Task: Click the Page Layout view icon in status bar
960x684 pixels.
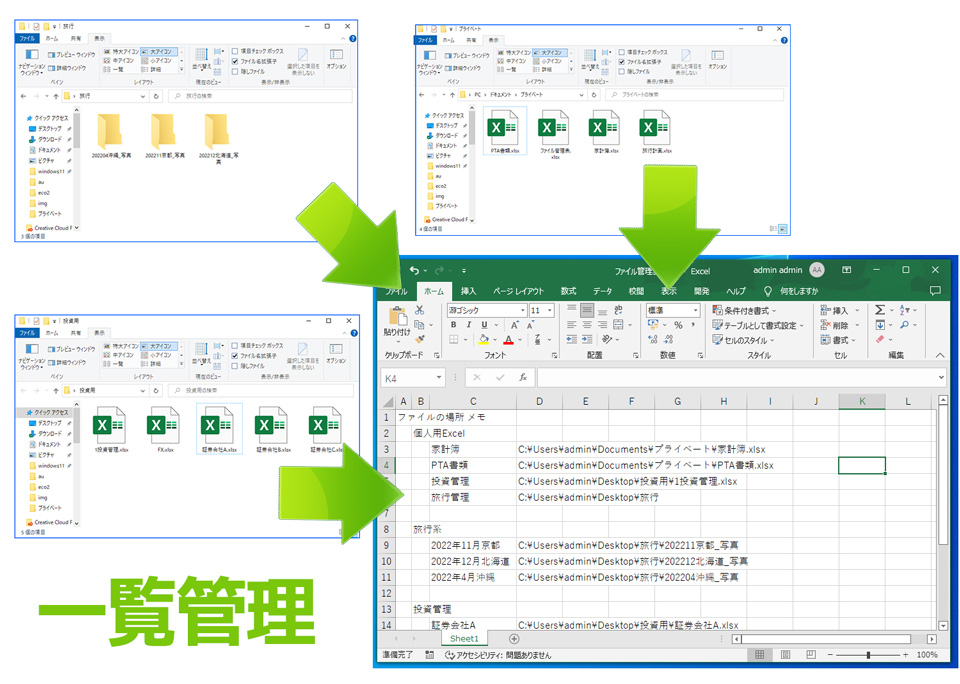Action: point(785,655)
